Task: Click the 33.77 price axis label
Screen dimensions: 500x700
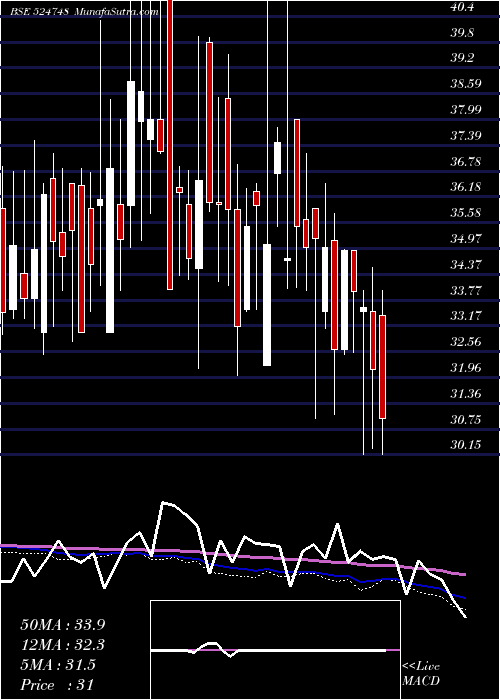Action: 466,291
